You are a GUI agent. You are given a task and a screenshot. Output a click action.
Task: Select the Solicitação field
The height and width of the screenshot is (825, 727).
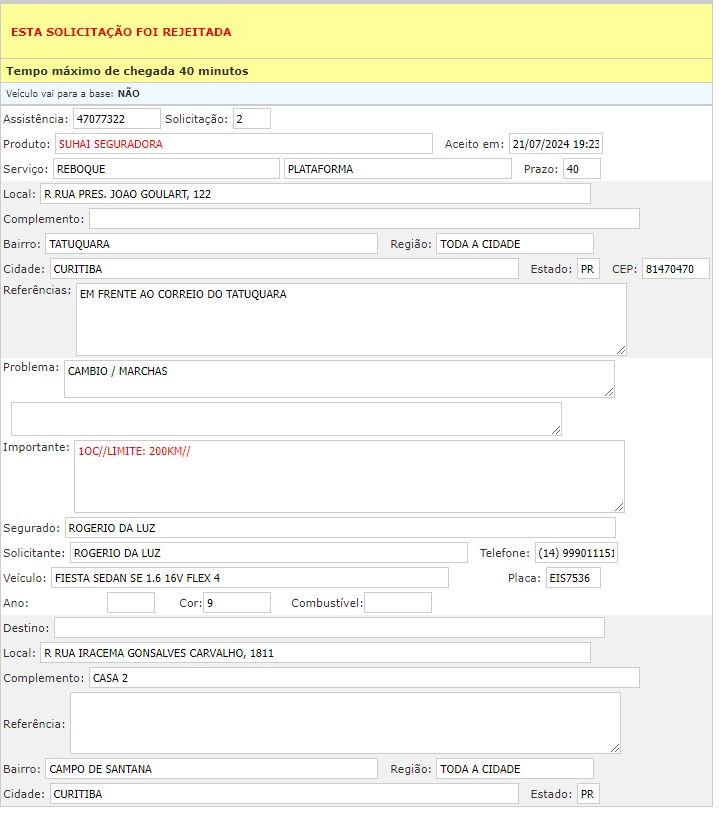click(x=252, y=119)
